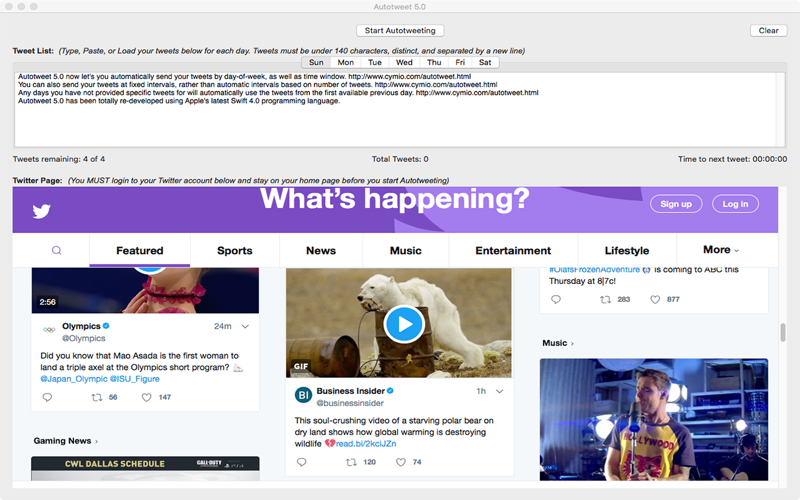Like the tweet with 877 likes
Screen dimensions: 800x500
tap(655, 299)
